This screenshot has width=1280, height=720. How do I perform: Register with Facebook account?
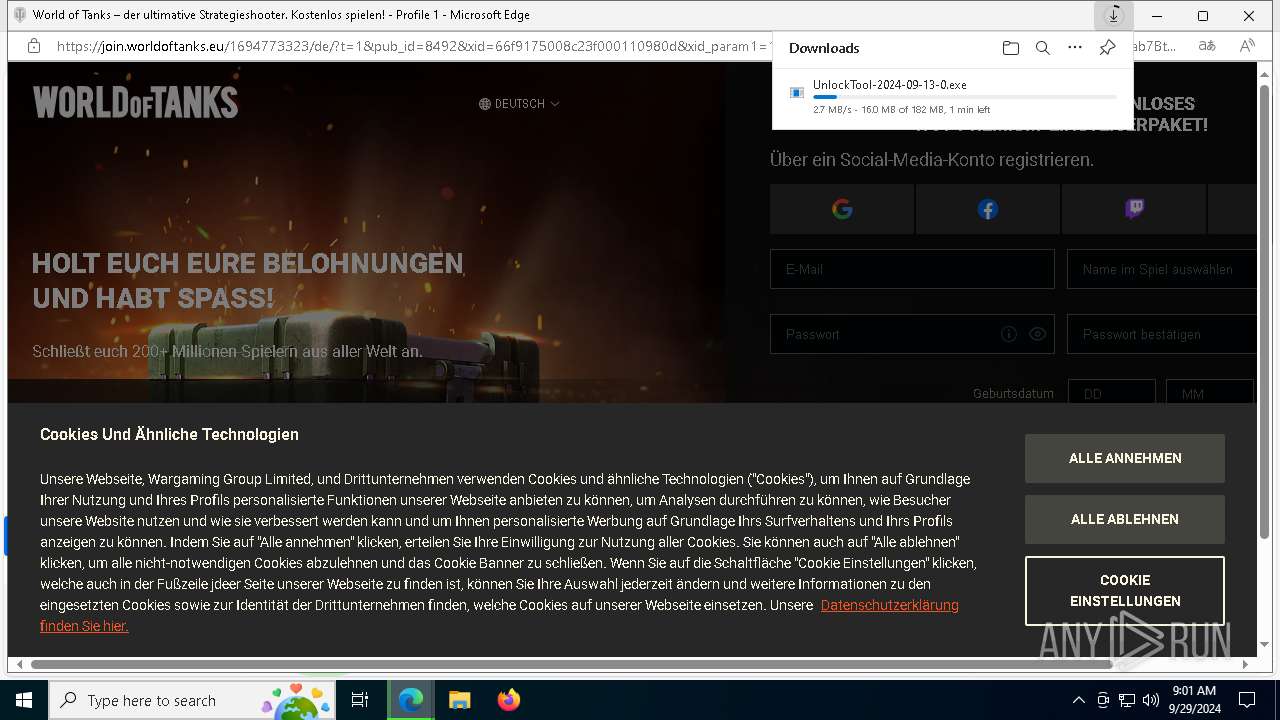(988, 209)
